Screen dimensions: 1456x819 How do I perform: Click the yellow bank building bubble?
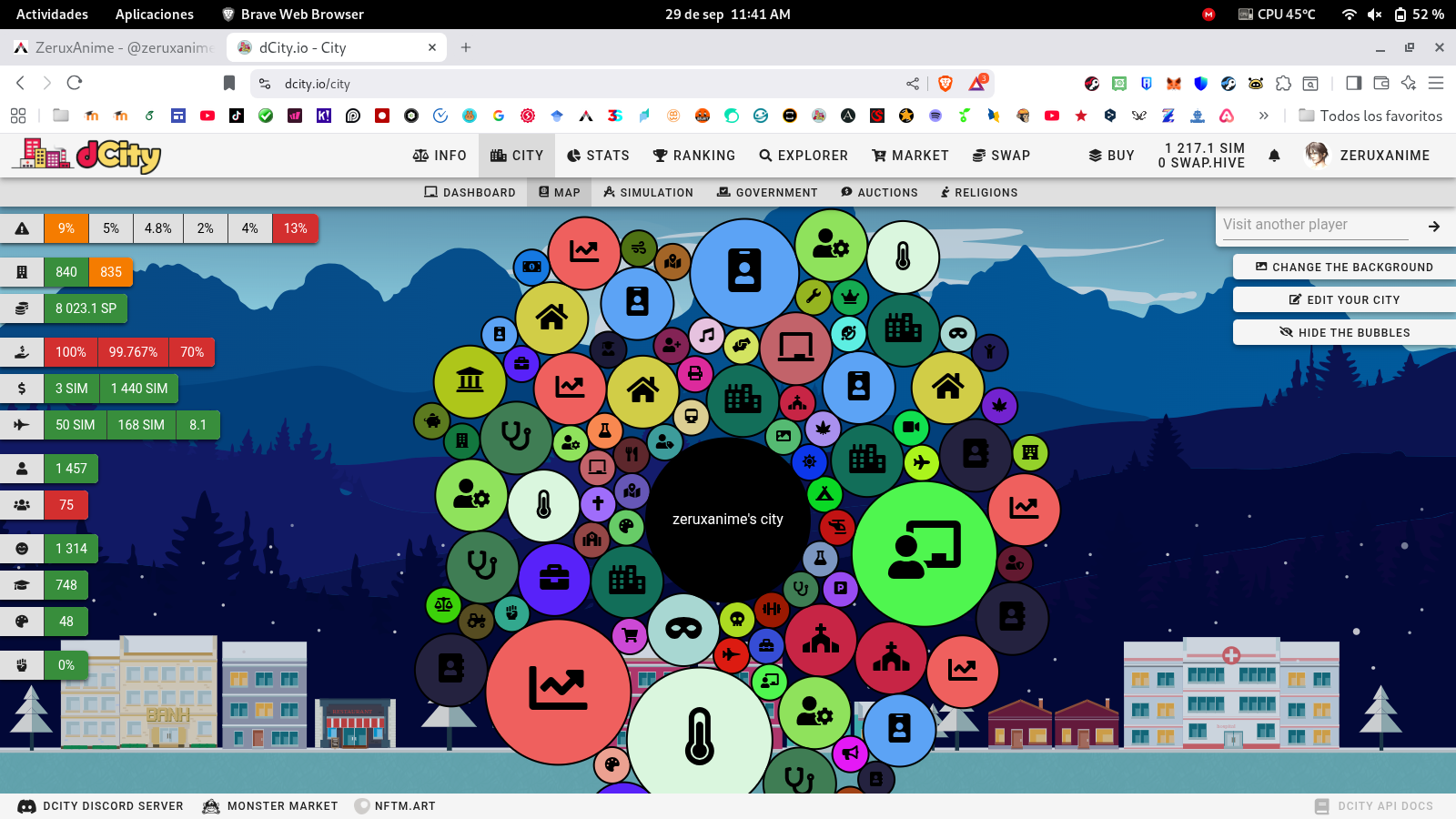pyautogui.click(x=470, y=381)
